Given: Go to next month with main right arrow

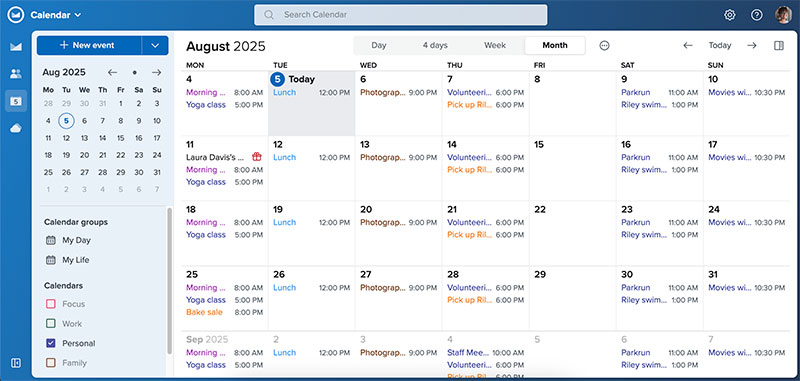Looking at the screenshot, I should tap(752, 45).
